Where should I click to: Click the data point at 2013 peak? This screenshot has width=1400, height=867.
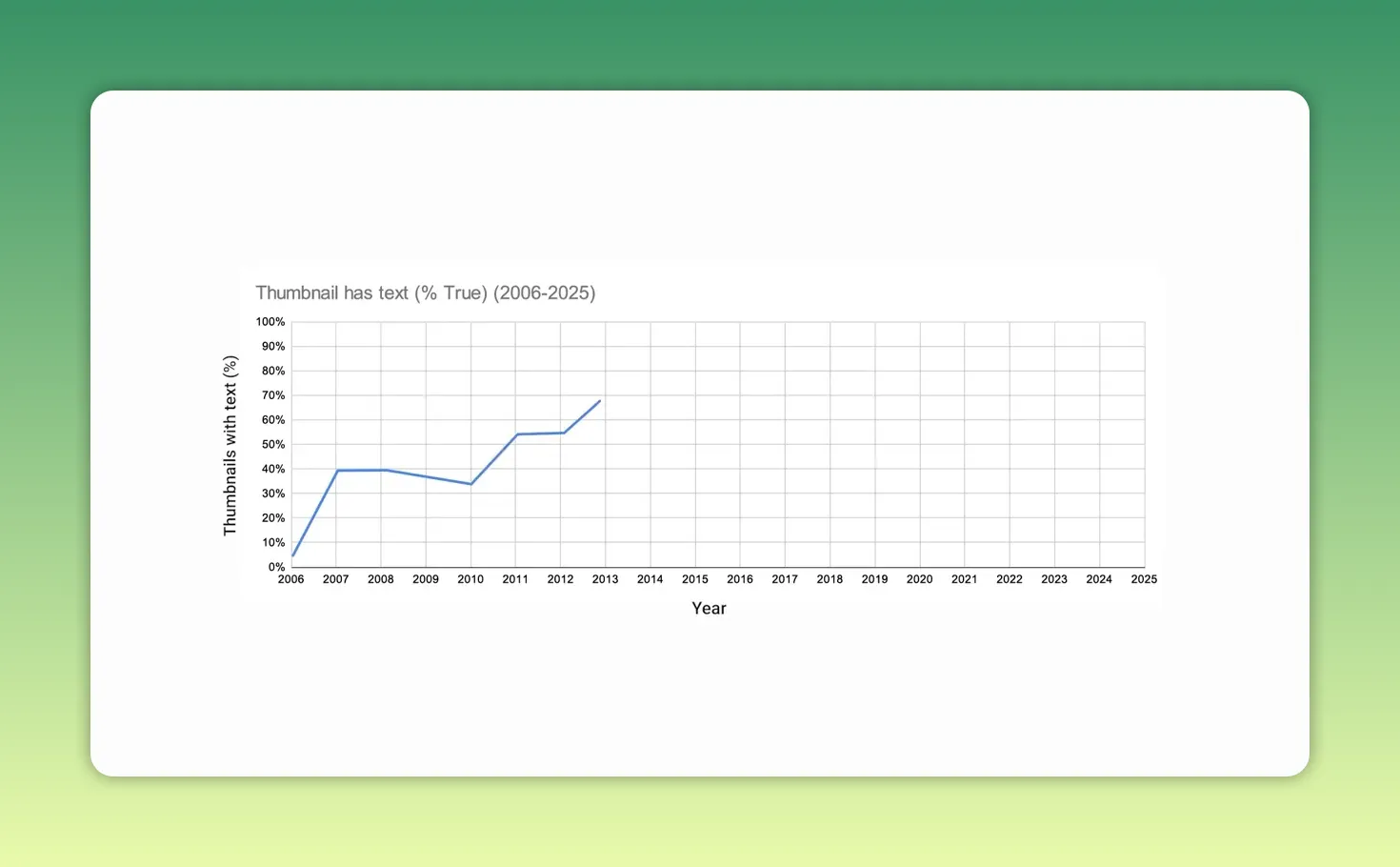599,401
